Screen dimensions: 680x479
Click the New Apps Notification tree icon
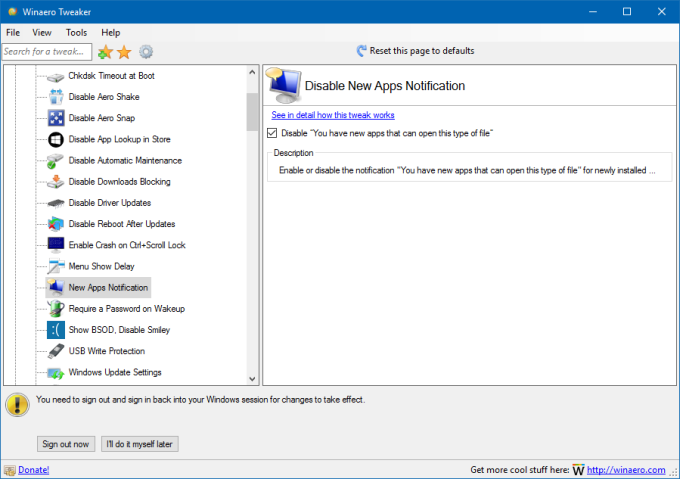[56, 287]
